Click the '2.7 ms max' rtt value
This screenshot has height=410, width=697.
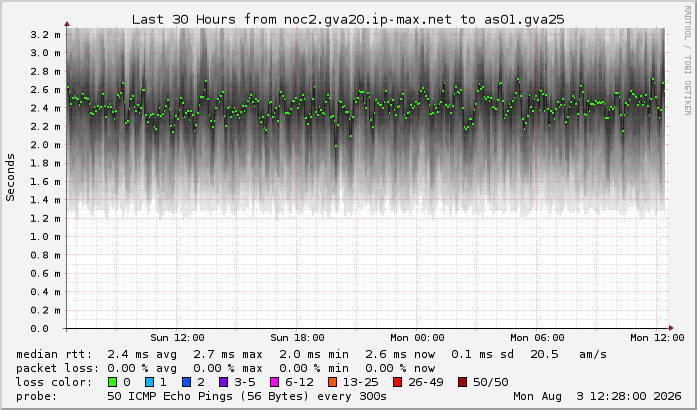point(228,354)
